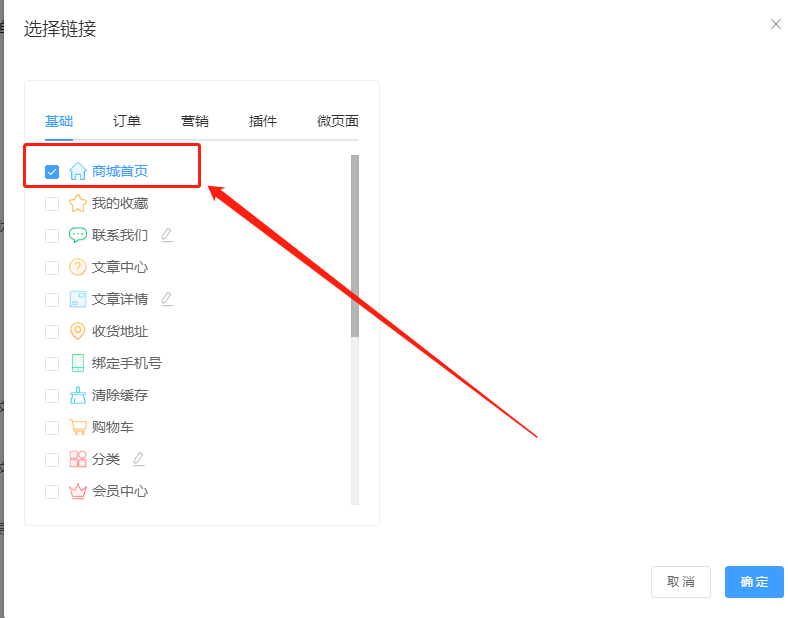Click the home icon for 商城首页
The height and width of the screenshot is (618, 788).
point(77,171)
